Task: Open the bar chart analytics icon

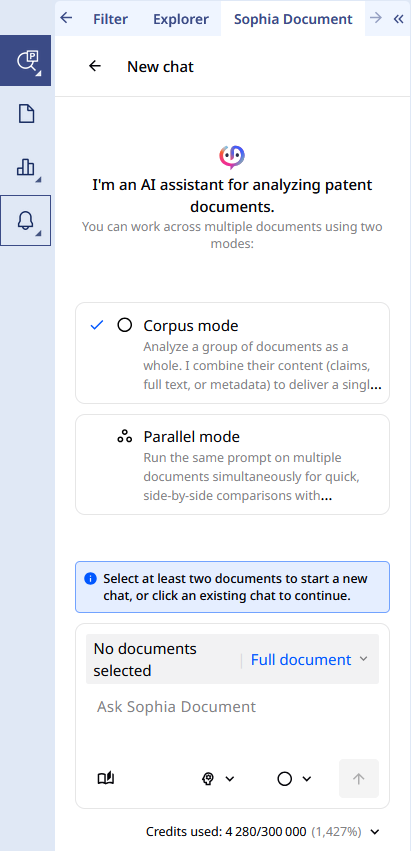Action: coord(26,167)
